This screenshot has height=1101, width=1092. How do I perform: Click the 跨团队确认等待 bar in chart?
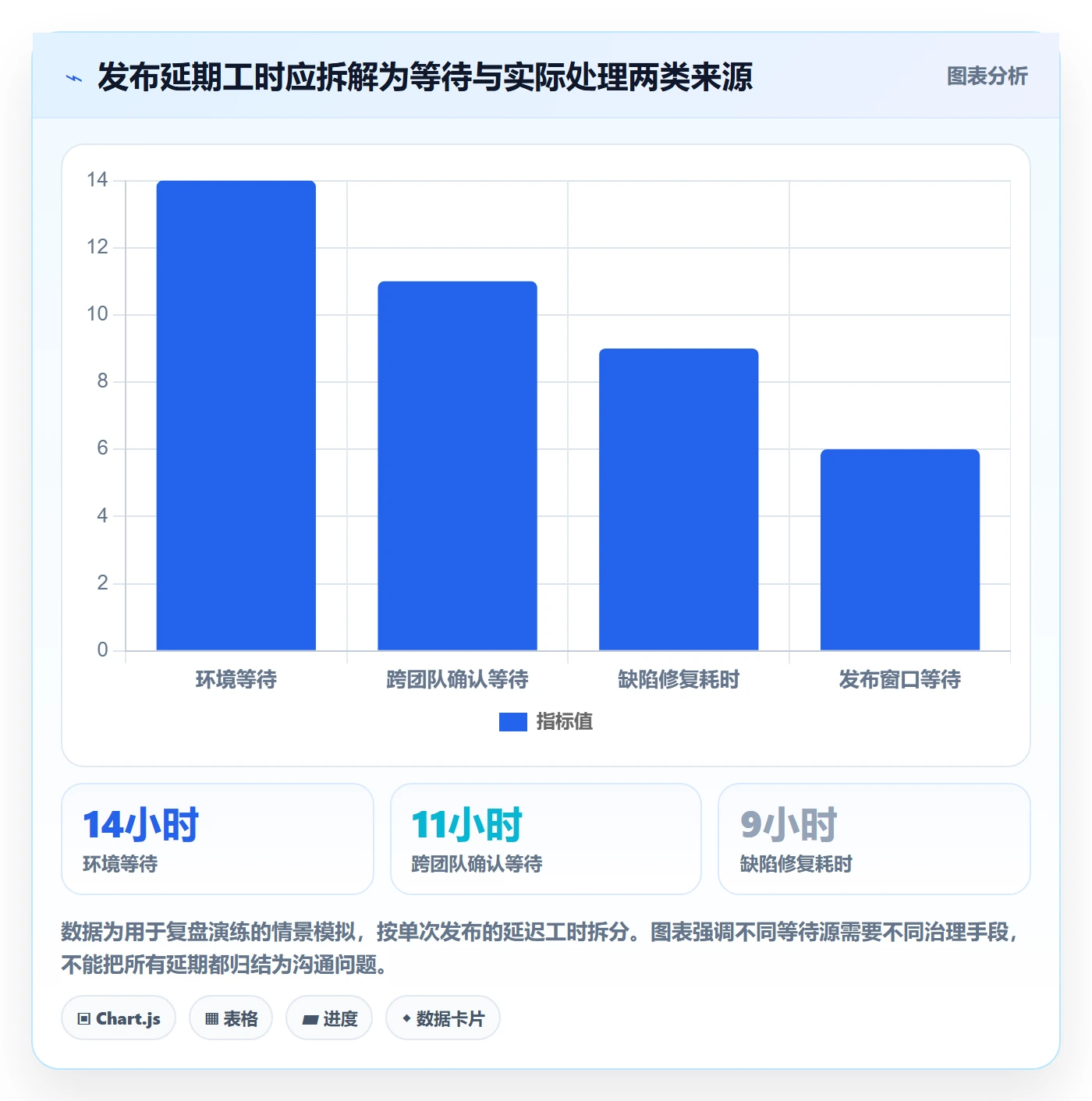coord(457,466)
